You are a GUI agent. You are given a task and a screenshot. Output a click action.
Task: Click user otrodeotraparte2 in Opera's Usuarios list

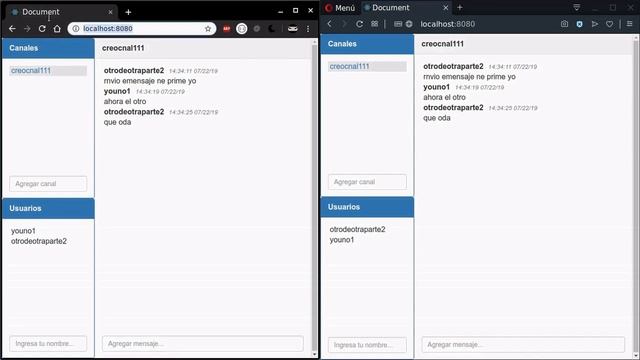357,229
